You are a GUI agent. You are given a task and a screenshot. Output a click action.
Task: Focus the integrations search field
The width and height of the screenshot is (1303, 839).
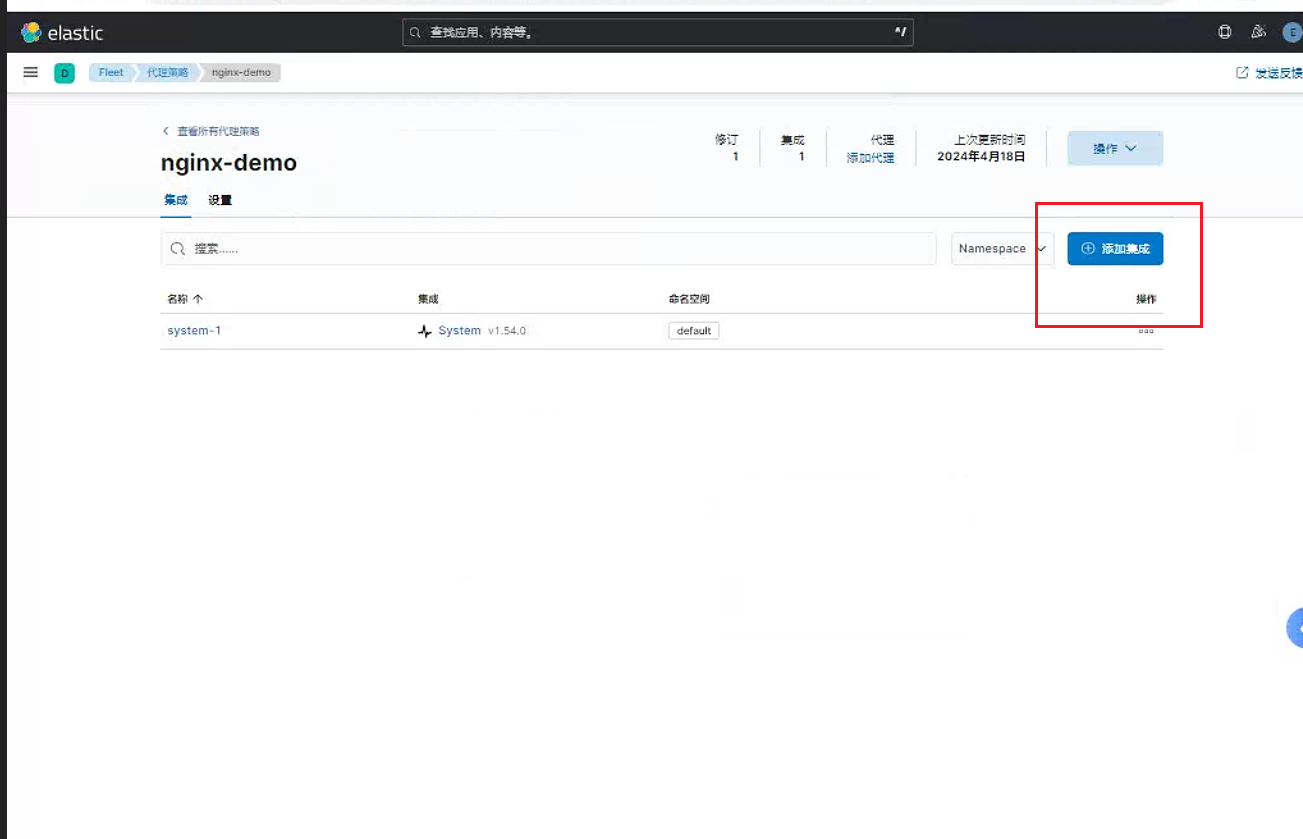click(x=548, y=249)
